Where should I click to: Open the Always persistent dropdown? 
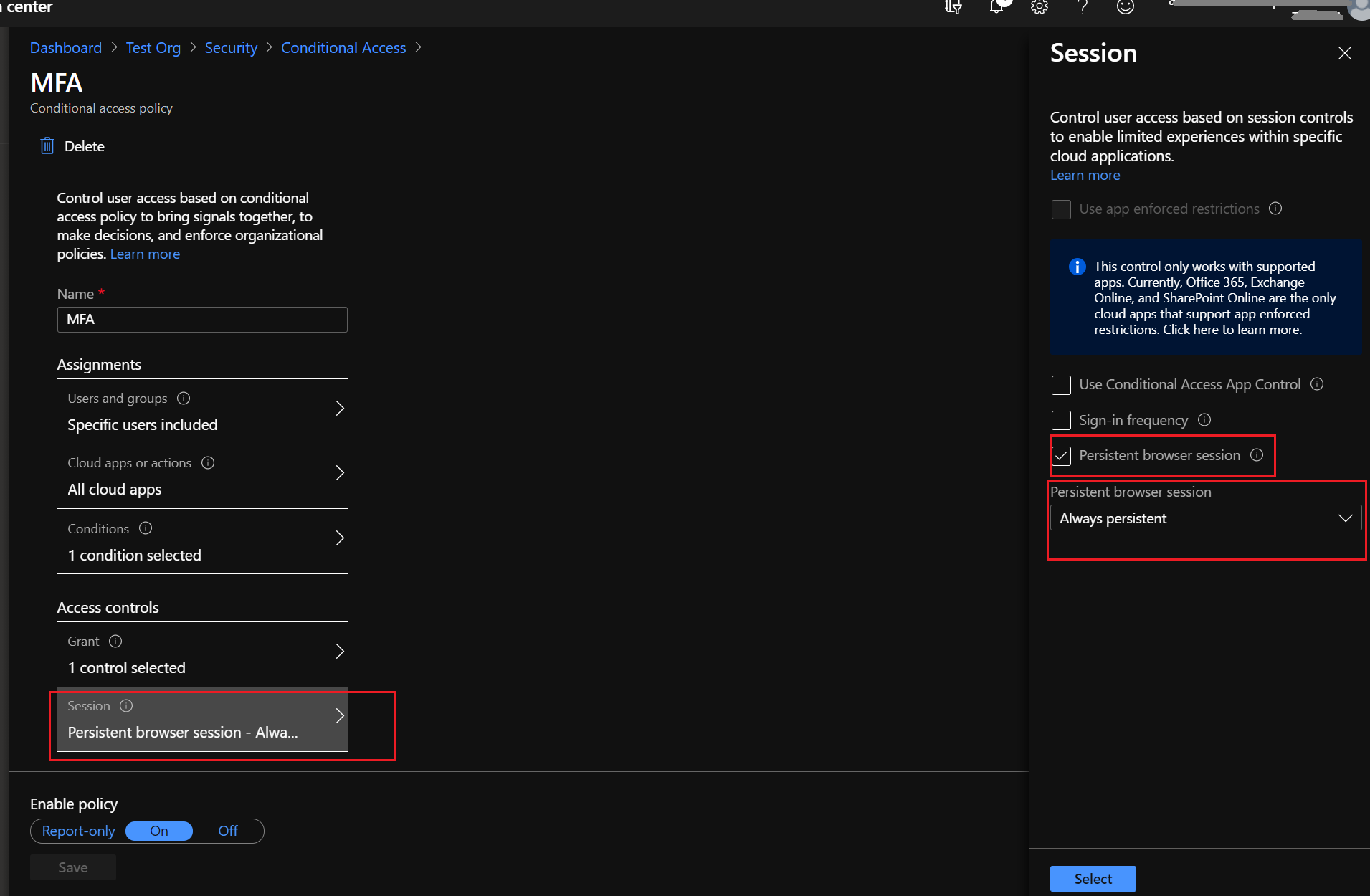coord(1205,518)
